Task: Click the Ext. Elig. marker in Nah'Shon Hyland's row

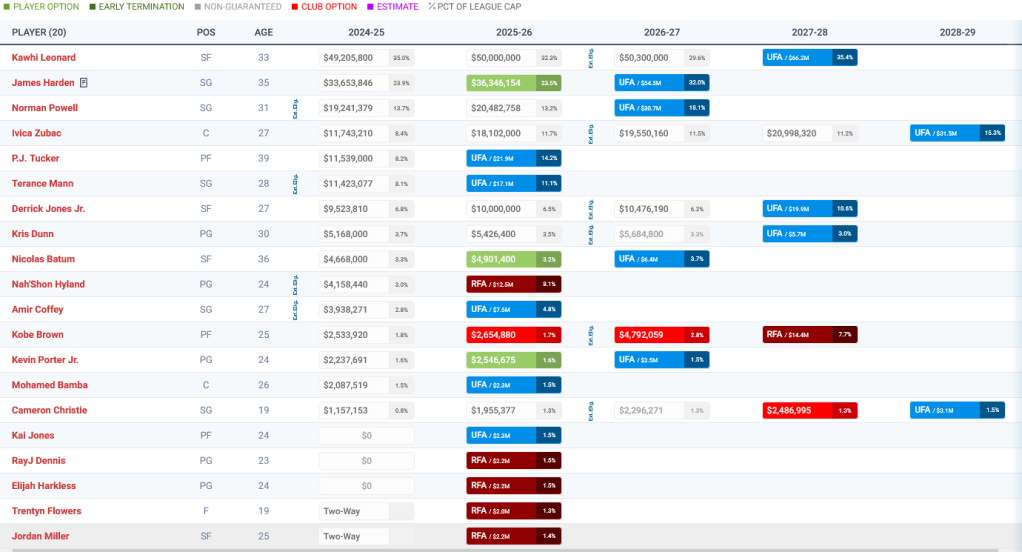Action: coord(296,284)
